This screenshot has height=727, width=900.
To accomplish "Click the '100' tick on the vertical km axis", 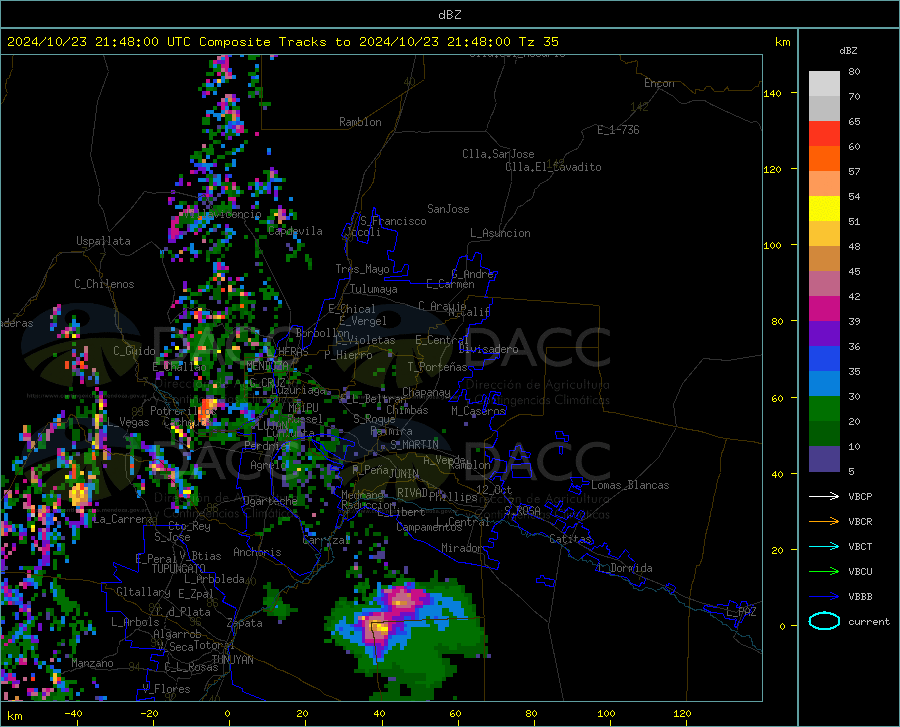I will click(x=772, y=246).
